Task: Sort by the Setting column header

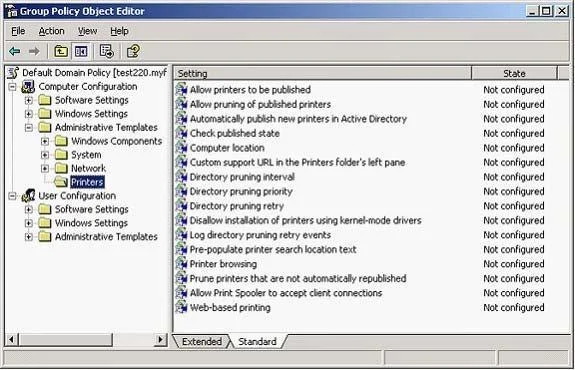Action: pyautogui.click(x=323, y=73)
